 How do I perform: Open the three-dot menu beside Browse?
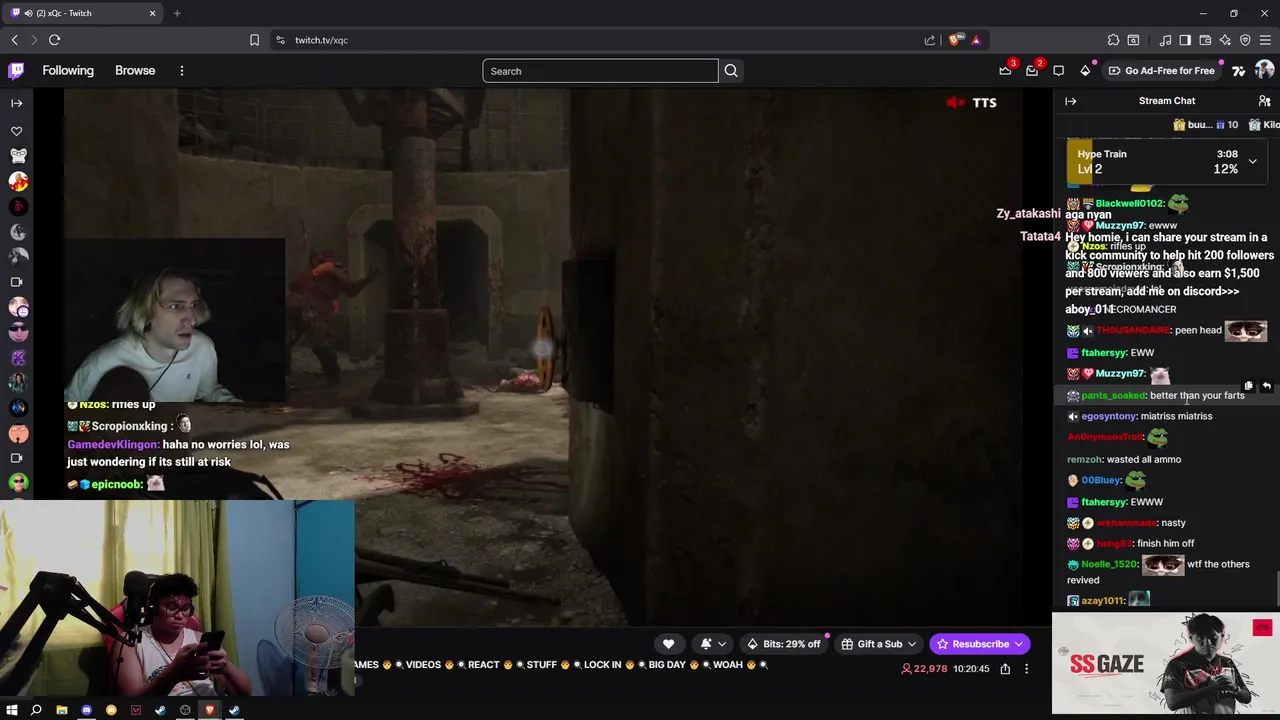(x=182, y=71)
